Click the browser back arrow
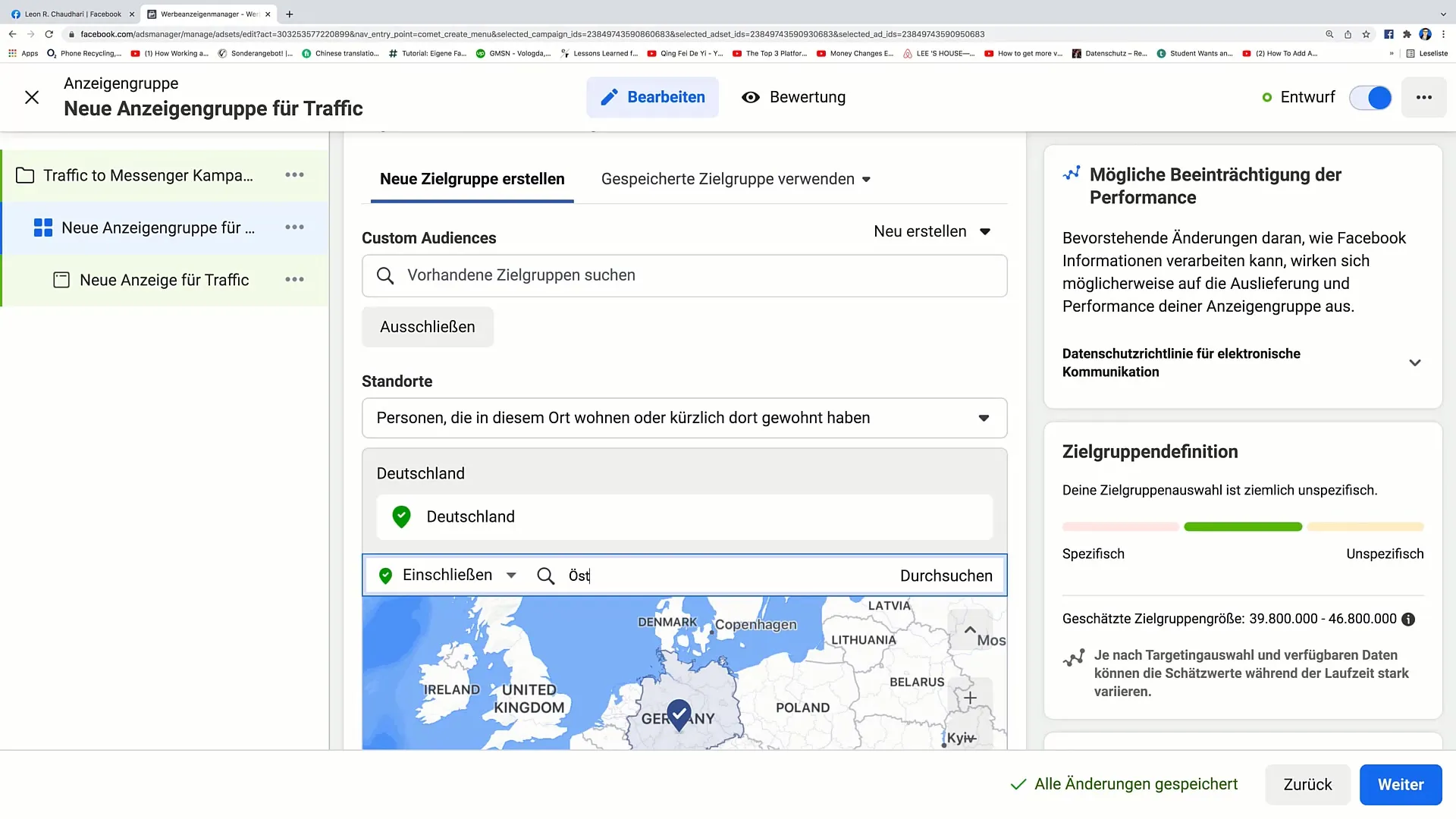 12,34
